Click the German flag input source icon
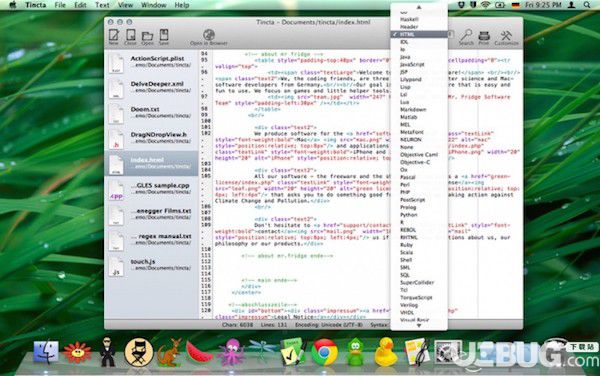Screen dimensions: 600x376 tap(515, 5)
